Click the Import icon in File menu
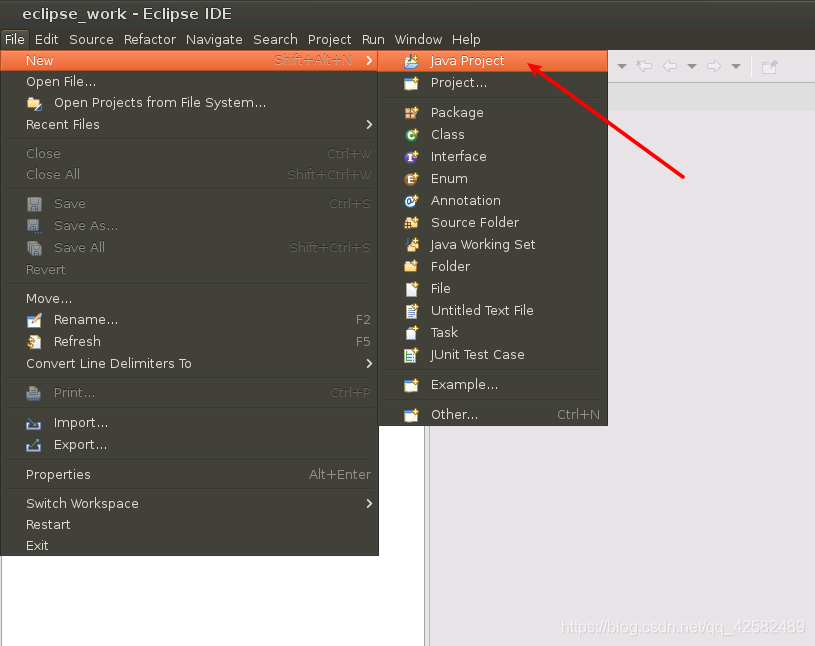 pos(34,424)
